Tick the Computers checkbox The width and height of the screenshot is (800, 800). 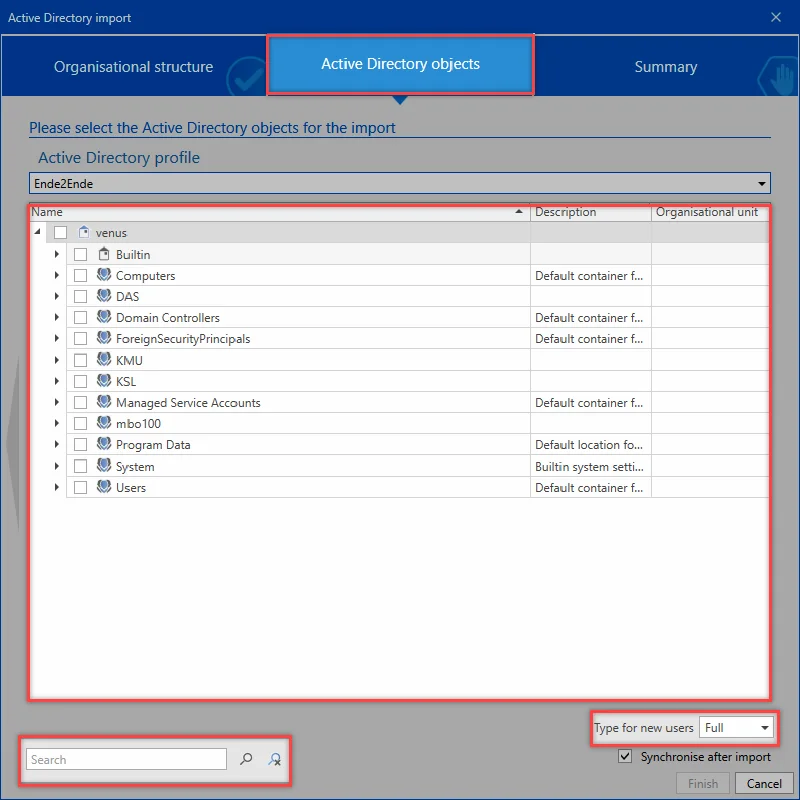click(80, 276)
